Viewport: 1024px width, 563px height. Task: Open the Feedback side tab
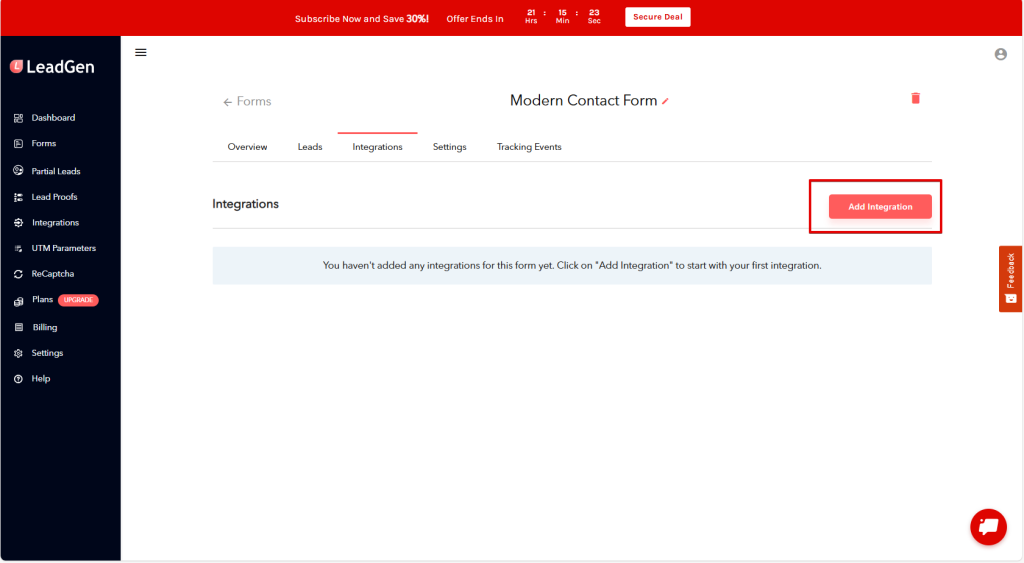click(x=1010, y=278)
